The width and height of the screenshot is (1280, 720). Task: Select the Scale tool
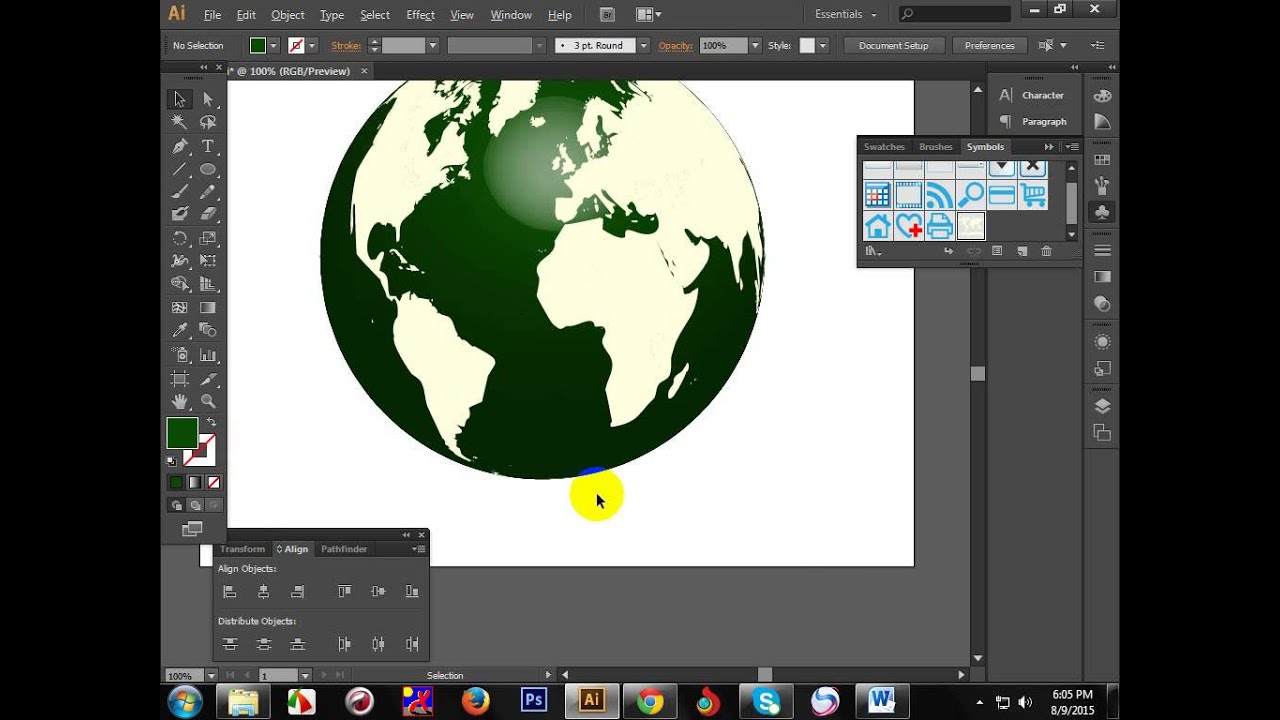pyautogui.click(x=208, y=238)
